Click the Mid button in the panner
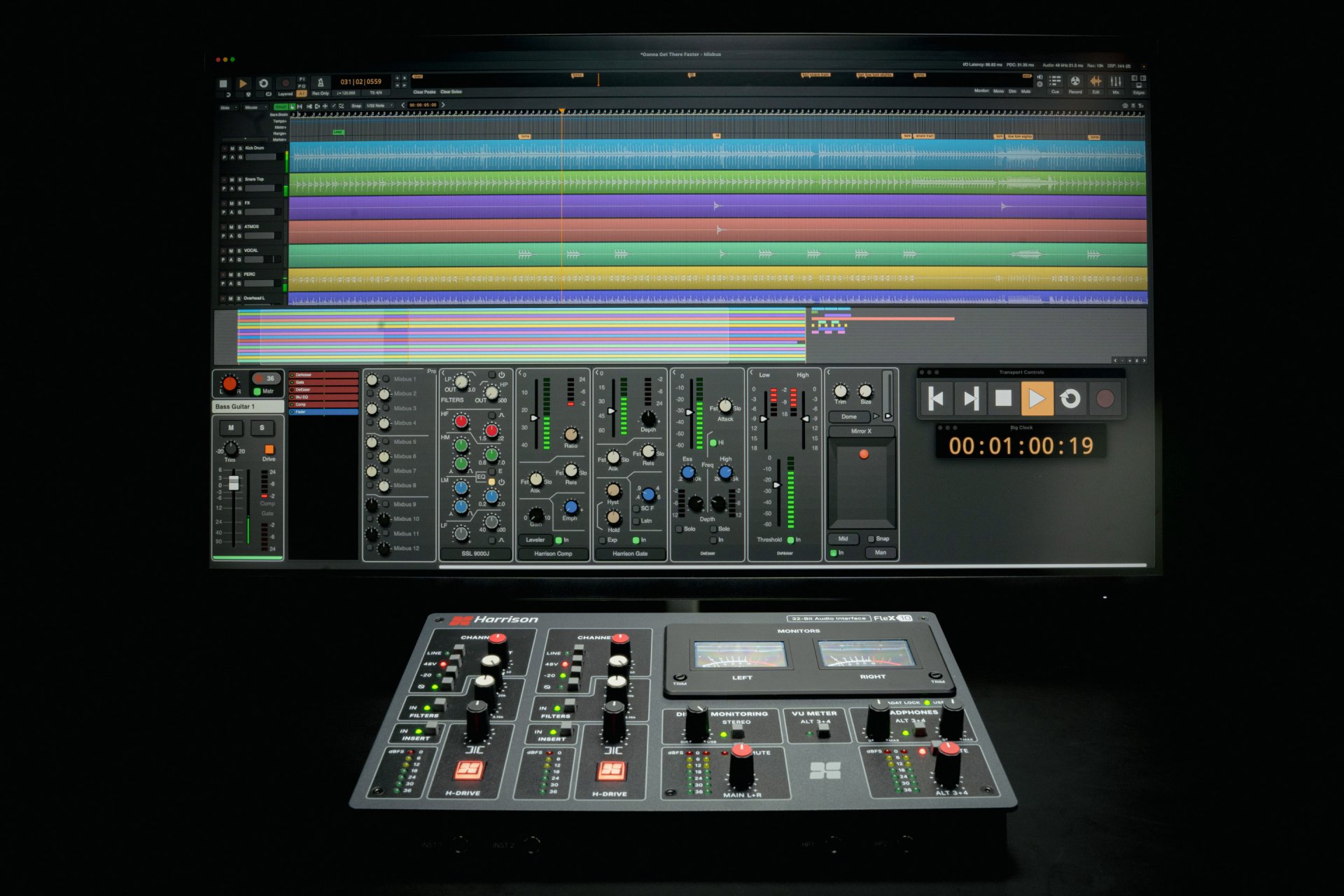The width and height of the screenshot is (1344, 896). coord(843,539)
